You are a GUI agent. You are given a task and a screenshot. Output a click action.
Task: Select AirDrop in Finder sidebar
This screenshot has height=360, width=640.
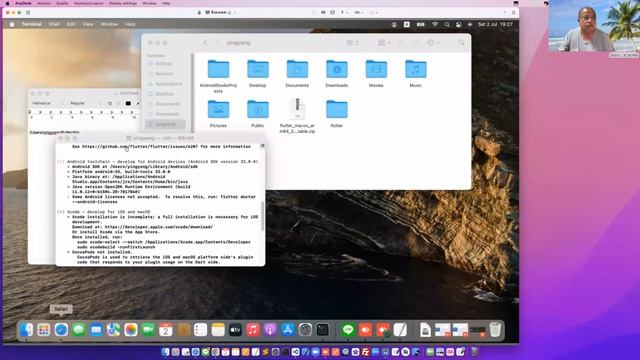(164, 64)
